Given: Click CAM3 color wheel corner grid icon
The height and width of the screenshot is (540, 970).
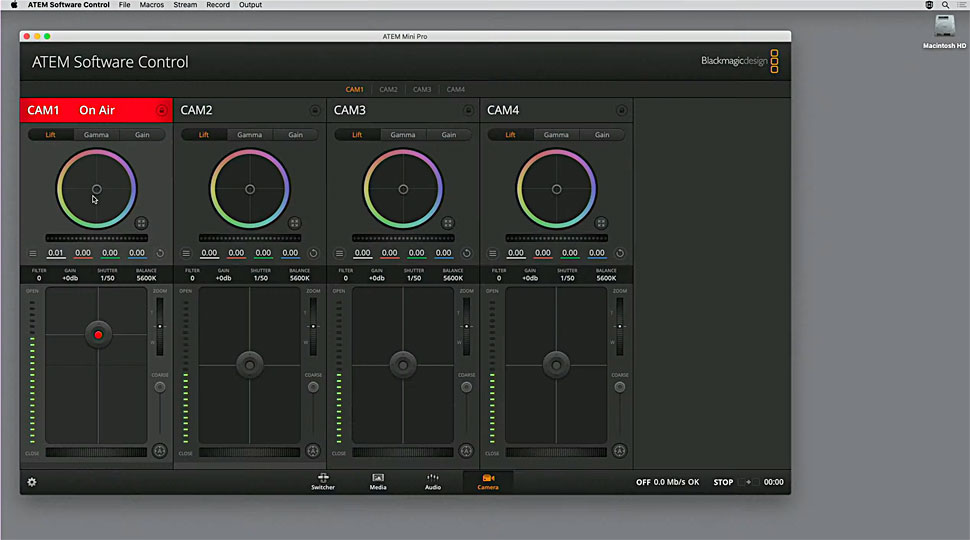Looking at the screenshot, I should coord(448,223).
